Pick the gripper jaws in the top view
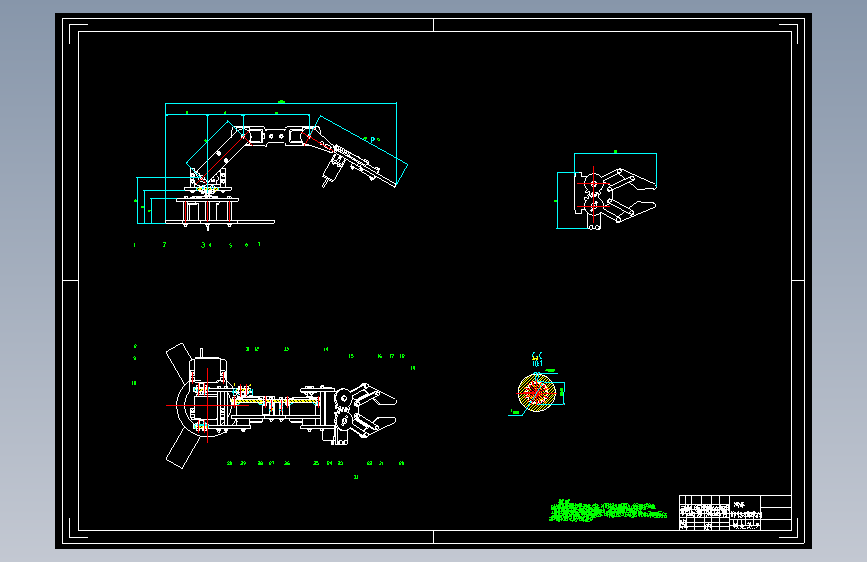 376,409
